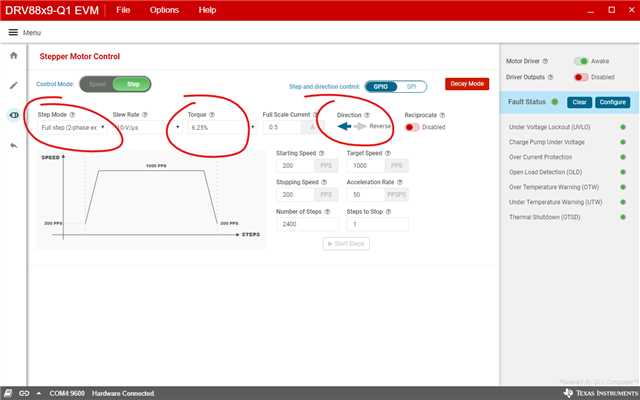Click the Torque help icon
This screenshot has width=640, height=400.
tap(211, 115)
